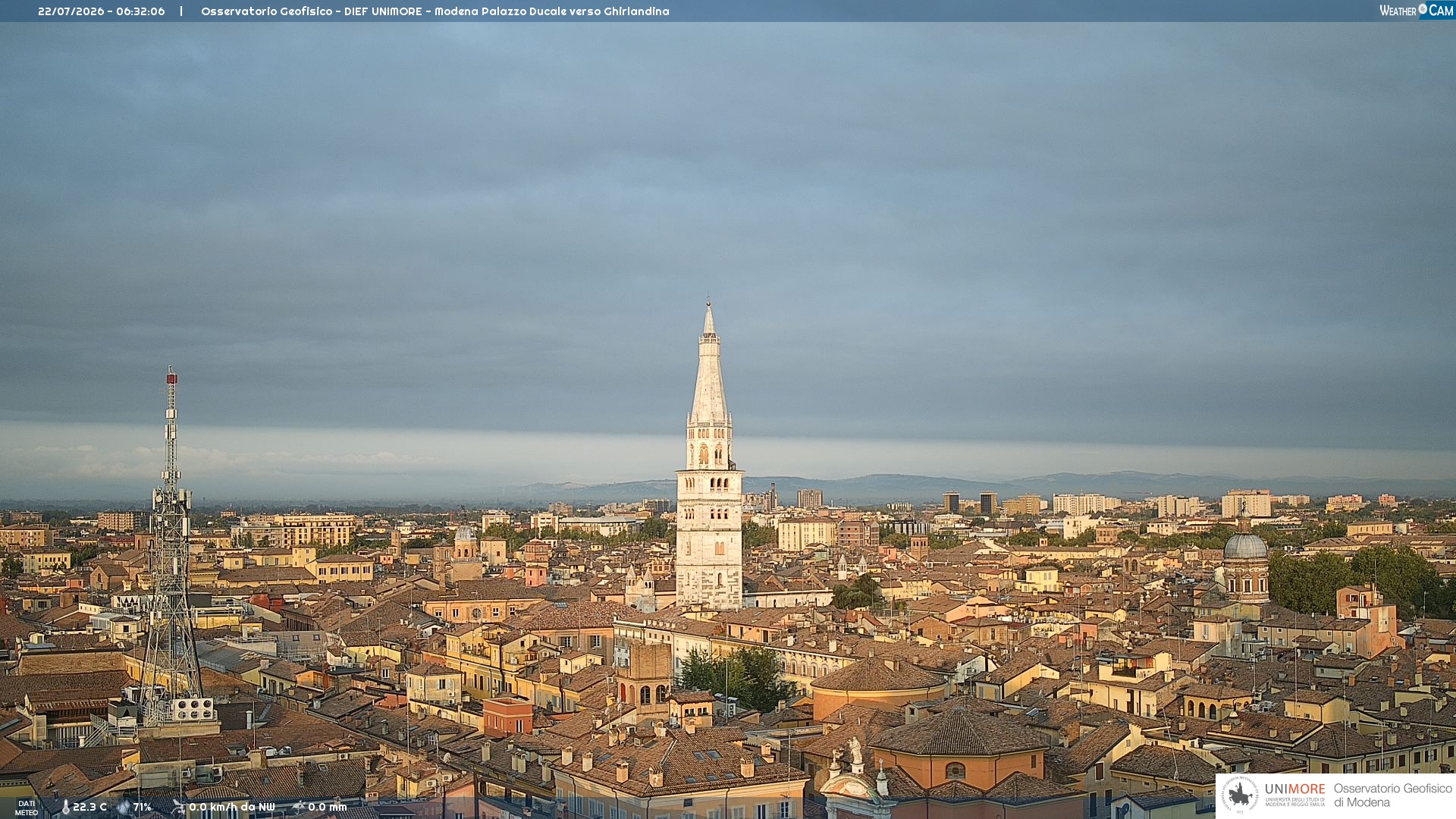Screen dimensions: 1456x819
Task: Click the UNIMORE university seal emblem
Action: coord(1240,795)
